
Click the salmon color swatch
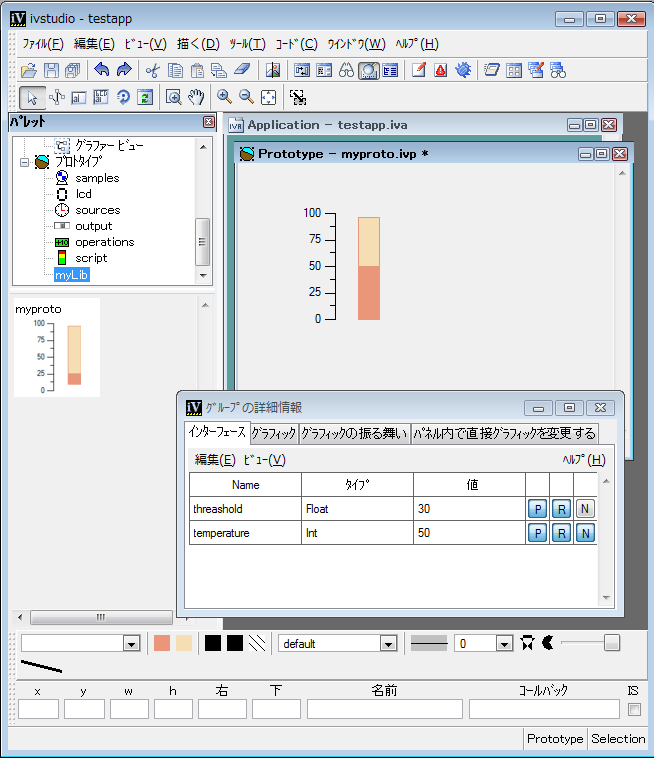(x=161, y=643)
